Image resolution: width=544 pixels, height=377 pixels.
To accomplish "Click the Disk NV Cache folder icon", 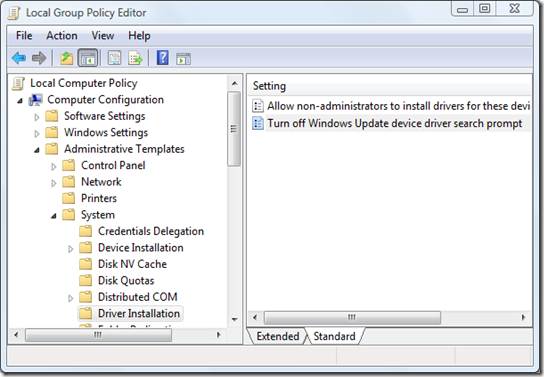I will click(85, 264).
